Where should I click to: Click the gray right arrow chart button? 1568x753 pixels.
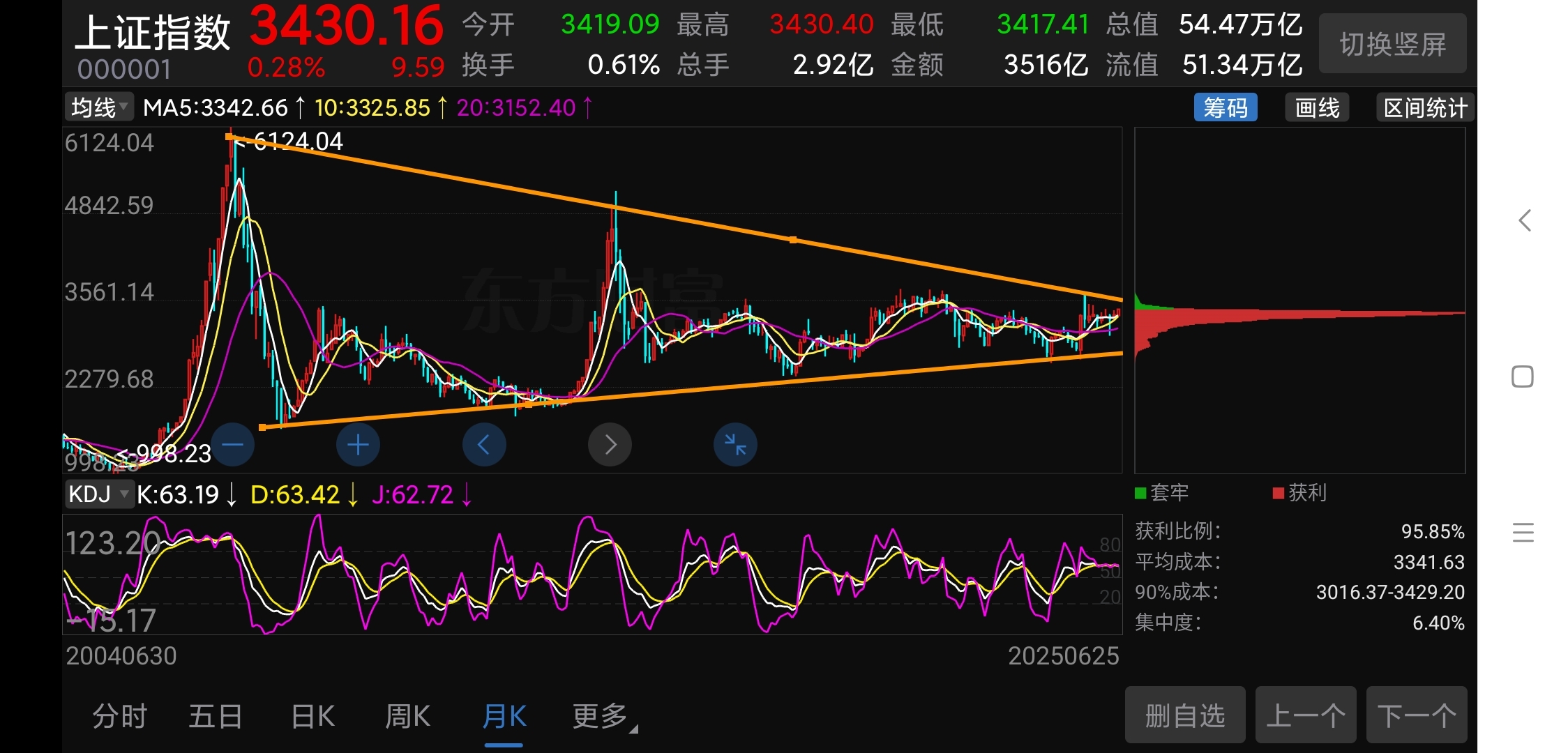[x=610, y=445]
